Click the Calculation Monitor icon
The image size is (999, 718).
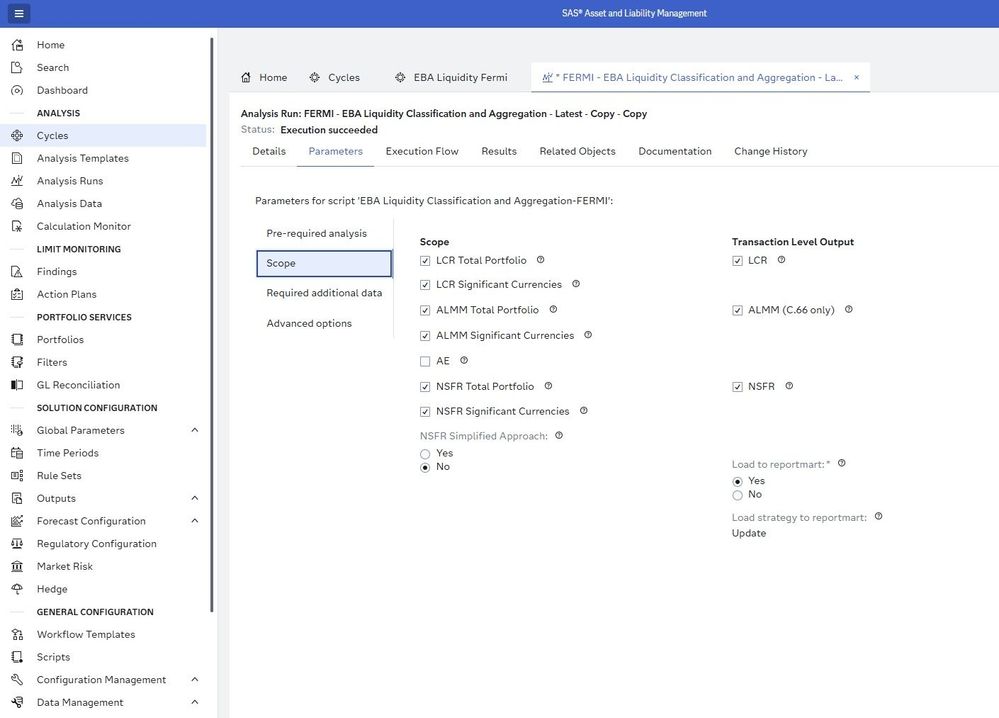(17, 226)
